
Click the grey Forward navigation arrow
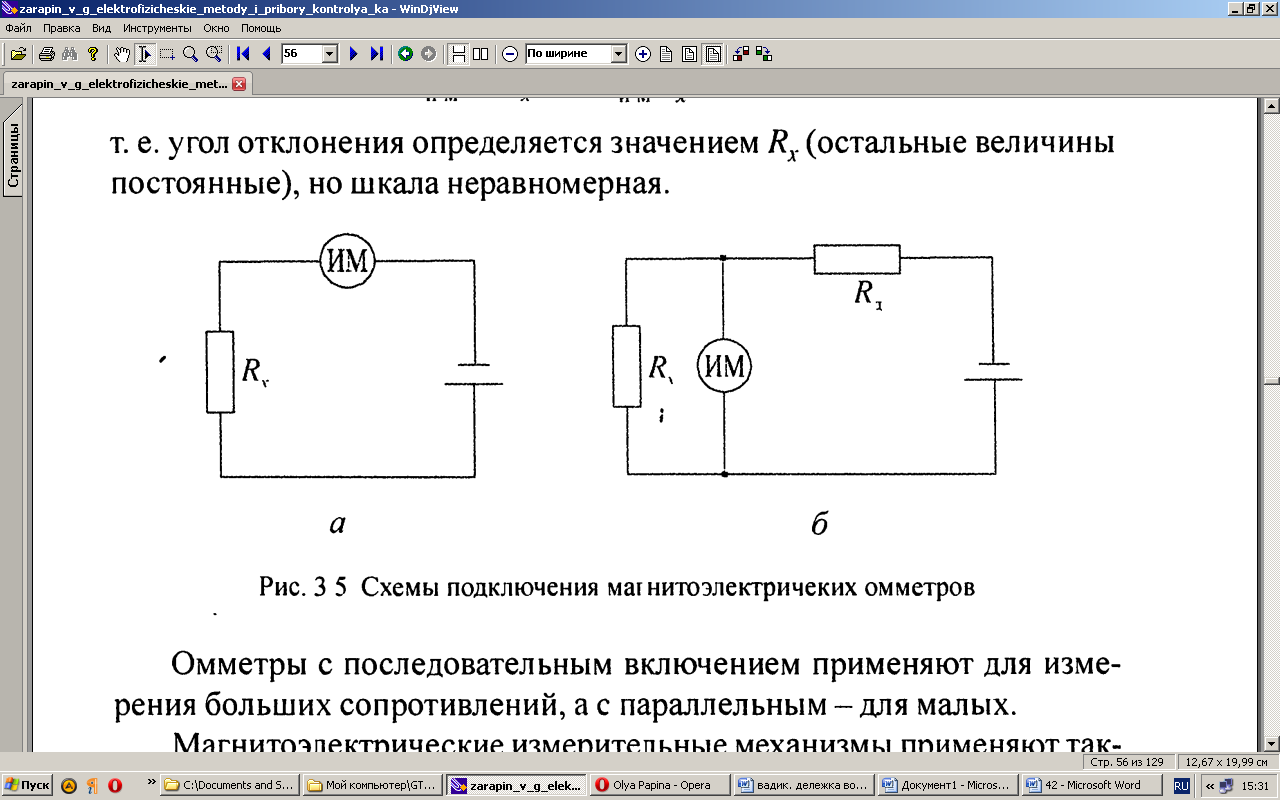click(x=428, y=54)
